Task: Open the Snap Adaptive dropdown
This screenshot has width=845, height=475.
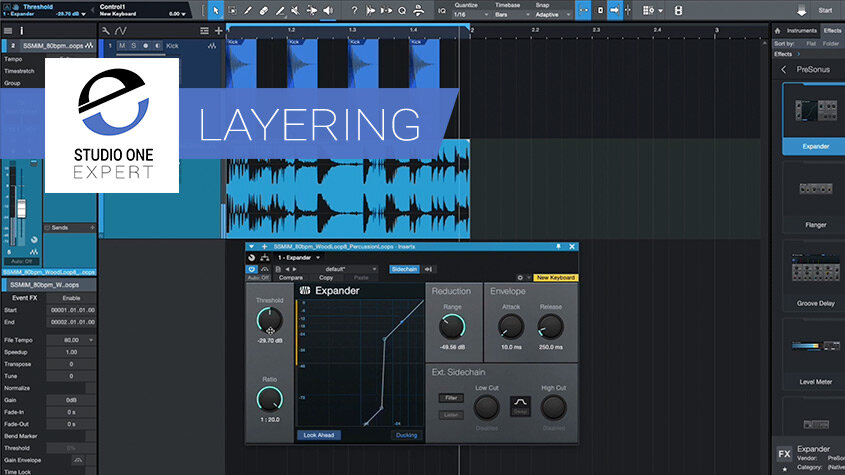Action: (x=553, y=15)
